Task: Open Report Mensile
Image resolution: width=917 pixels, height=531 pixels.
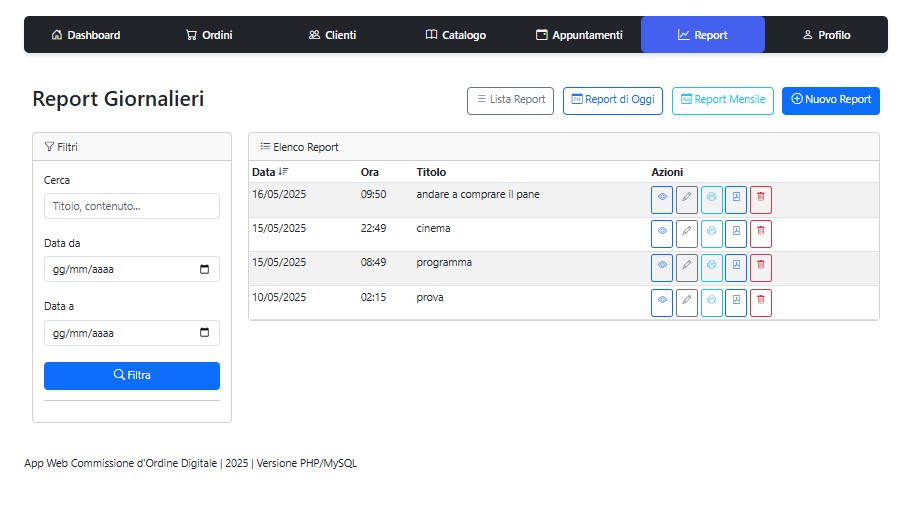Action: tap(722, 100)
